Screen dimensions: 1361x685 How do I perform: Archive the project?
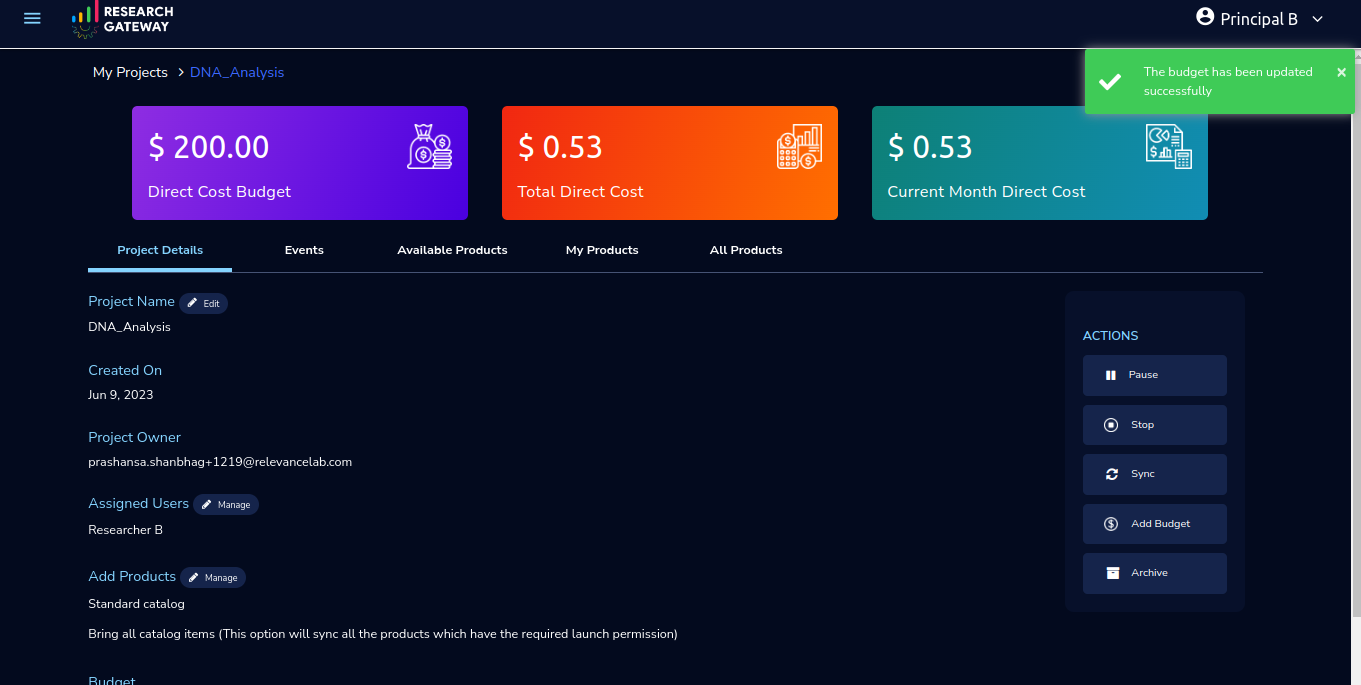pyautogui.click(x=1155, y=573)
